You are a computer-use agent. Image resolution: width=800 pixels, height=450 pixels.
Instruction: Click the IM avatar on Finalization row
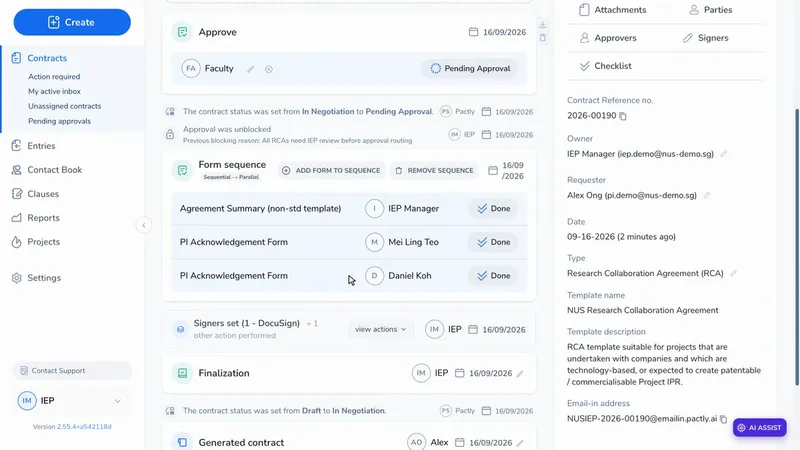coord(421,373)
